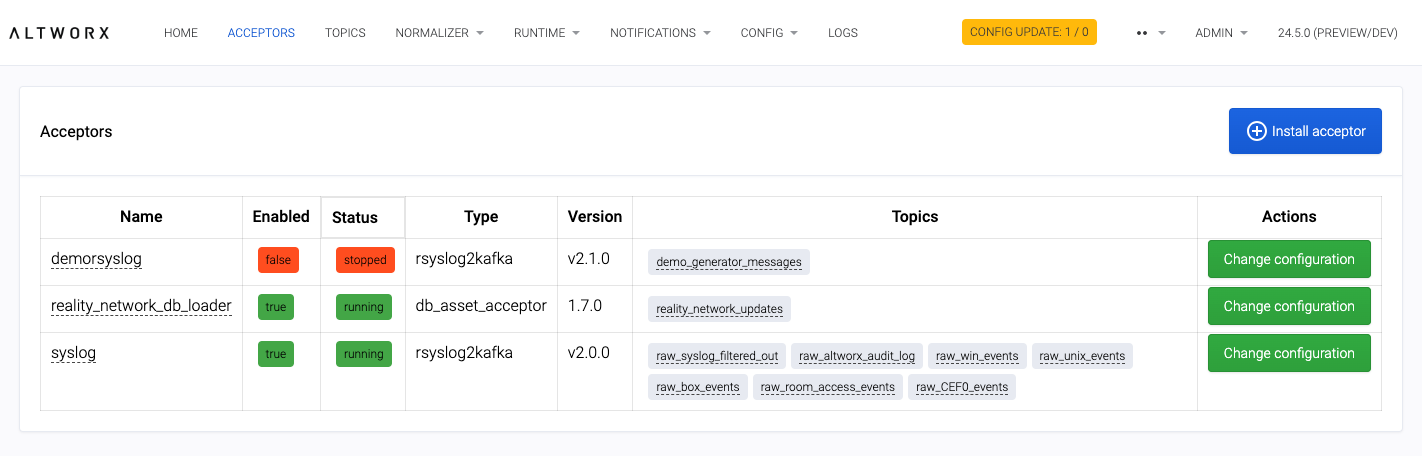The width and height of the screenshot is (1422, 456).
Task: Click the running status badge for syslog
Action: tap(363, 354)
